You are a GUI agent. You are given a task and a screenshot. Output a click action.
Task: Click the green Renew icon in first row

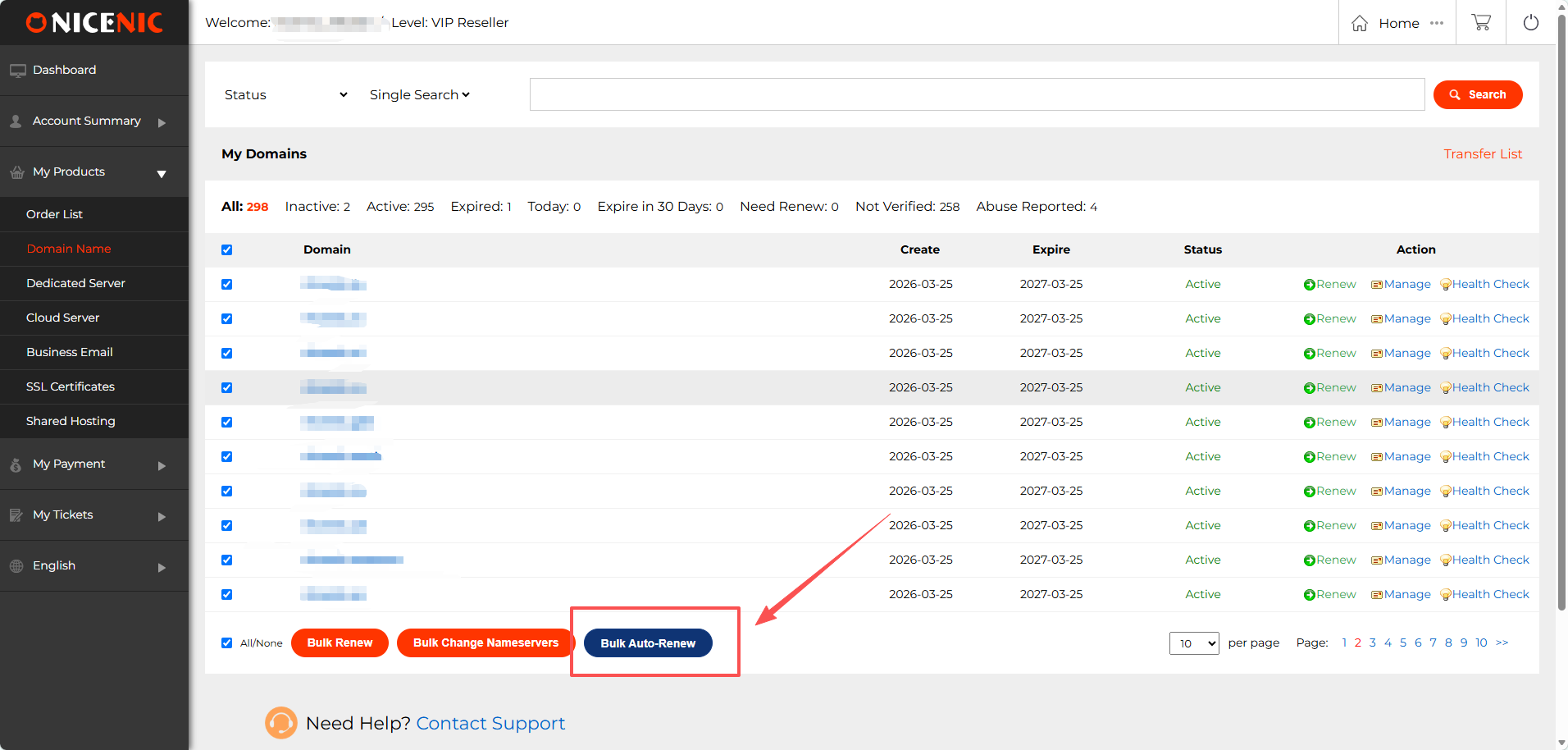(x=1309, y=285)
